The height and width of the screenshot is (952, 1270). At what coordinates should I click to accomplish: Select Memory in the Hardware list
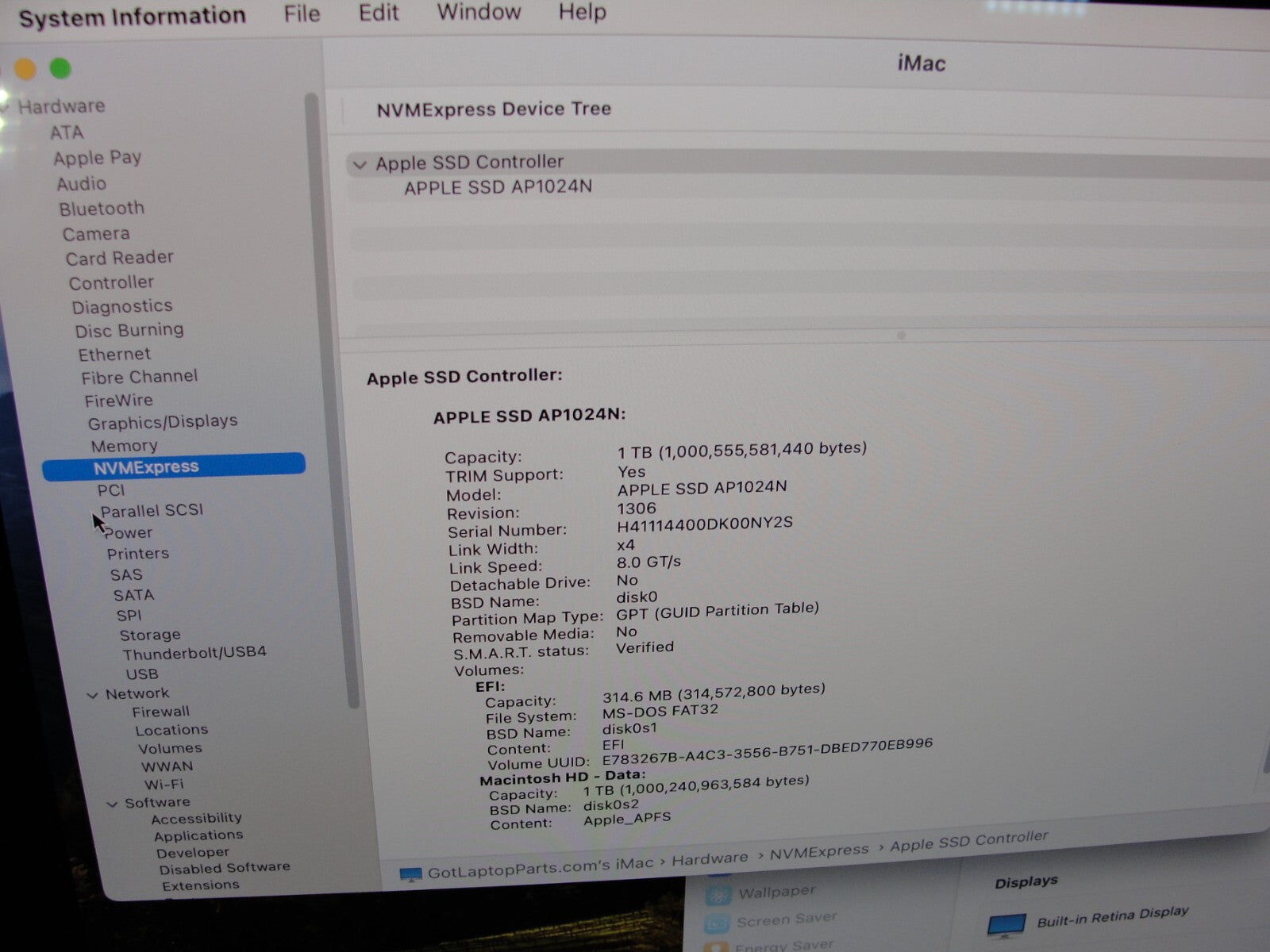[124, 446]
